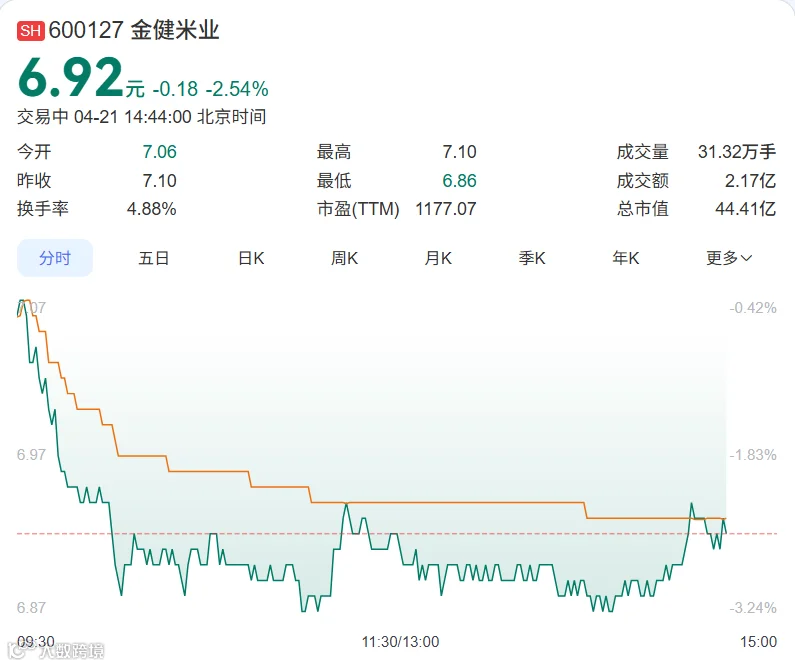The width and height of the screenshot is (795, 666).
Task: Click the 11:30/13:00 time axis label
Action: point(401,642)
